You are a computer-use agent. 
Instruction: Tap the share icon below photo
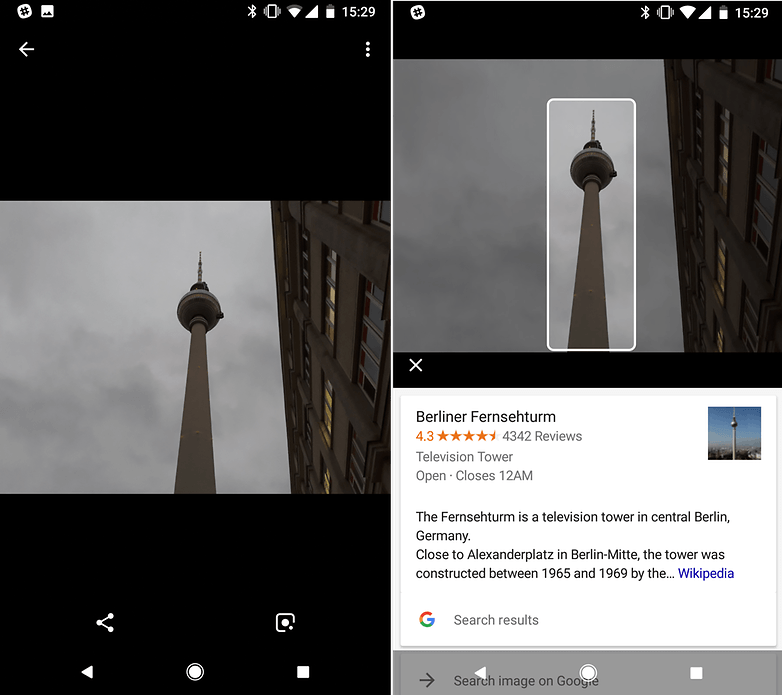tap(105, 622)
